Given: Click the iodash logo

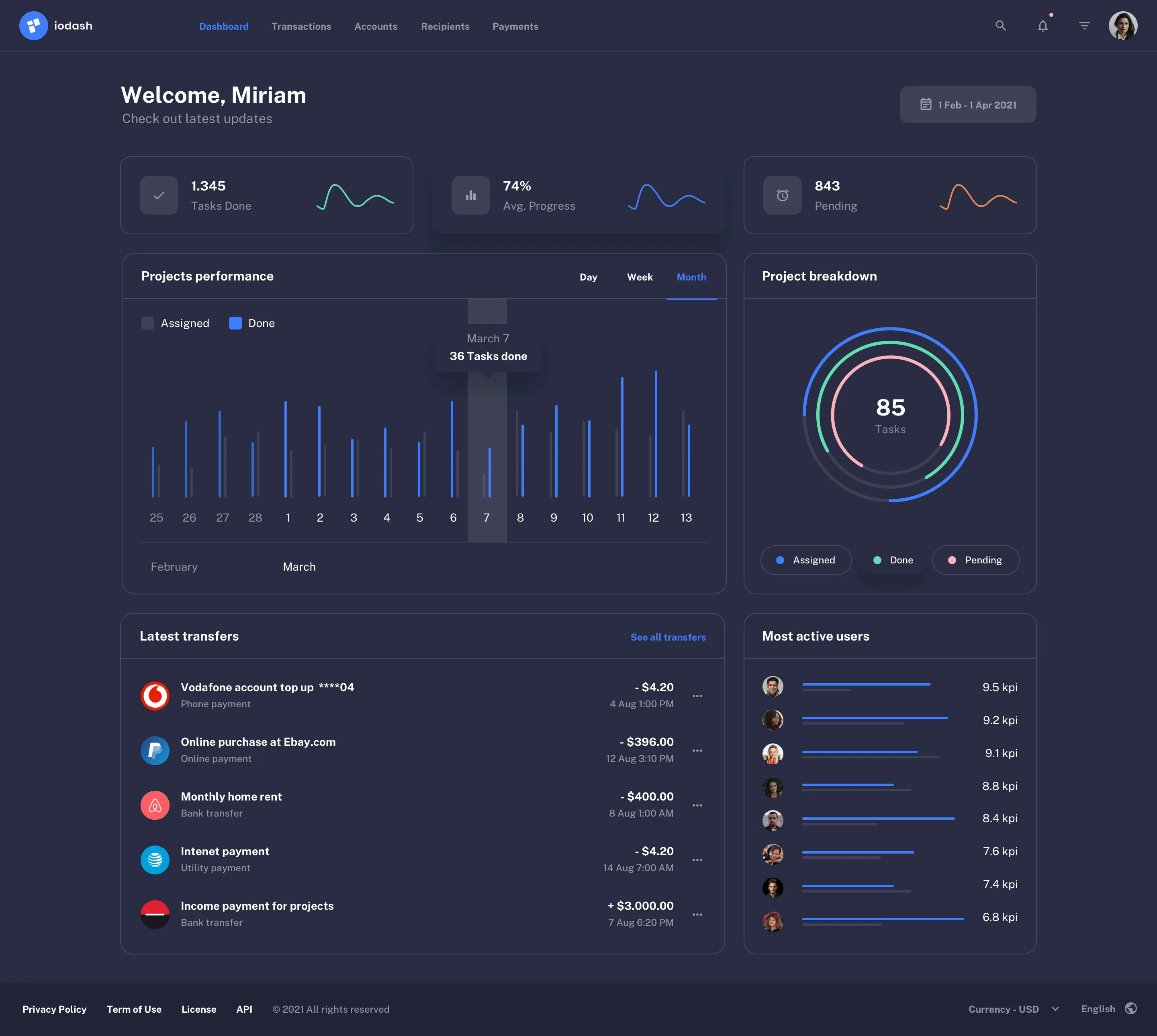Looking at the screenshot, I should (55, 25).
